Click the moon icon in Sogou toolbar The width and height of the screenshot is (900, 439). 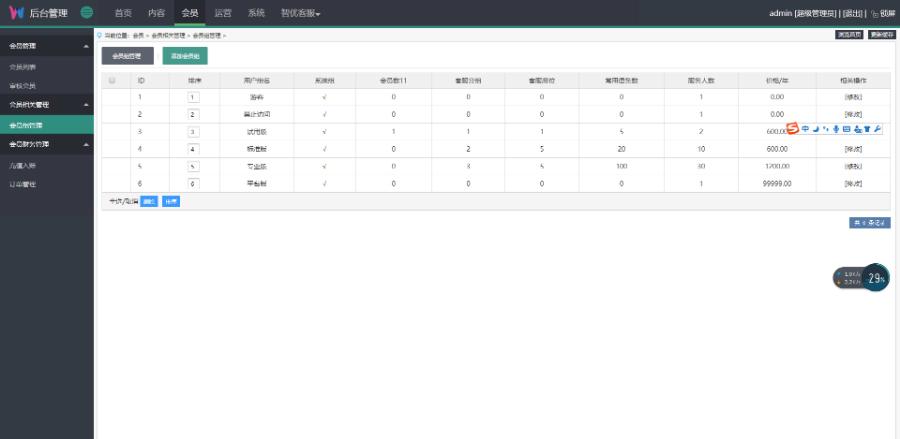(x=815, y=129)
